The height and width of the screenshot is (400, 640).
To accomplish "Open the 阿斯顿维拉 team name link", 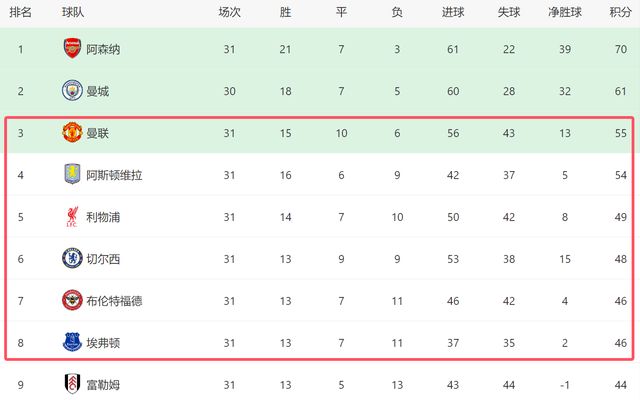I will (x=115, y=175).
